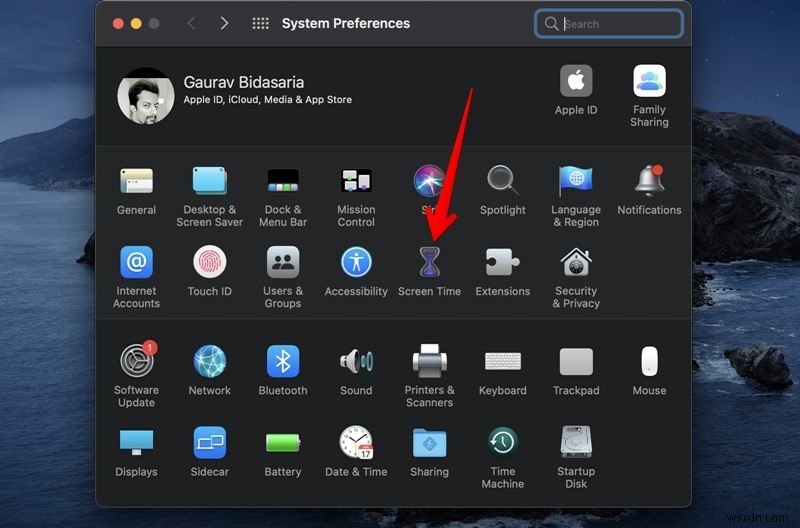Open Time Machine preferences

502,443
